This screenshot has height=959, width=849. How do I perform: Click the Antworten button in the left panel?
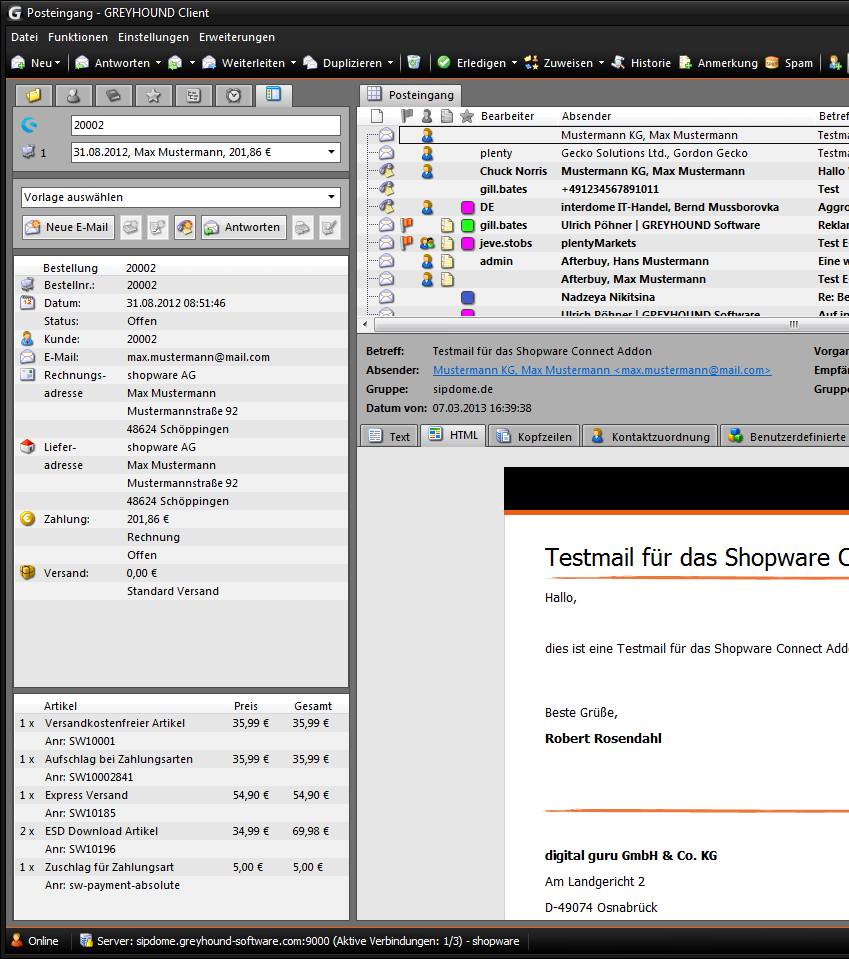click(x=244, y=228)
